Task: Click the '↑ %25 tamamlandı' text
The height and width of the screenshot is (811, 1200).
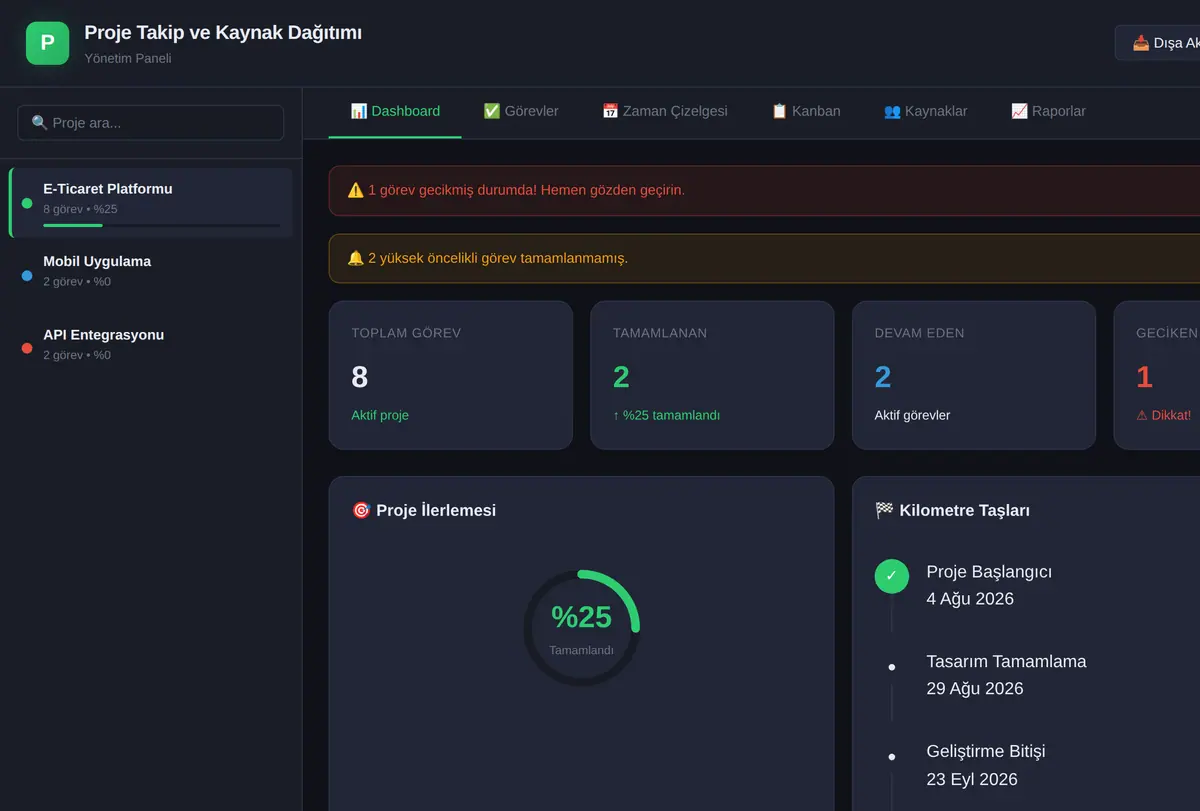Action: pos(667,415)
